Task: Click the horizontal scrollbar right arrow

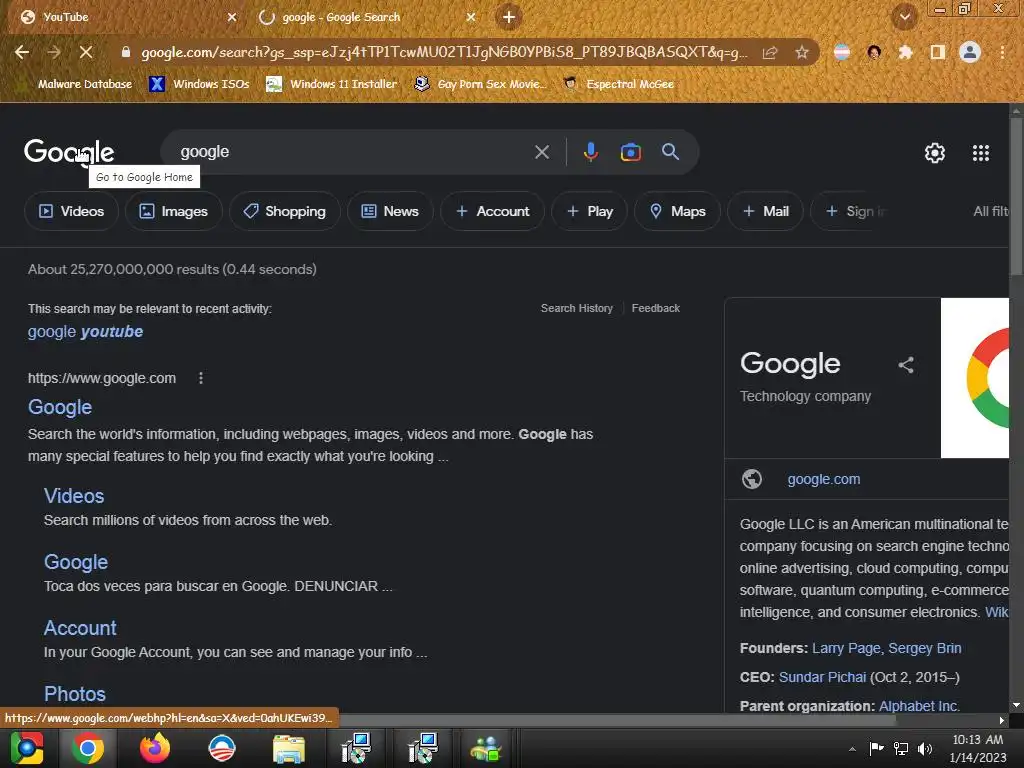Action: [1002, 720]
